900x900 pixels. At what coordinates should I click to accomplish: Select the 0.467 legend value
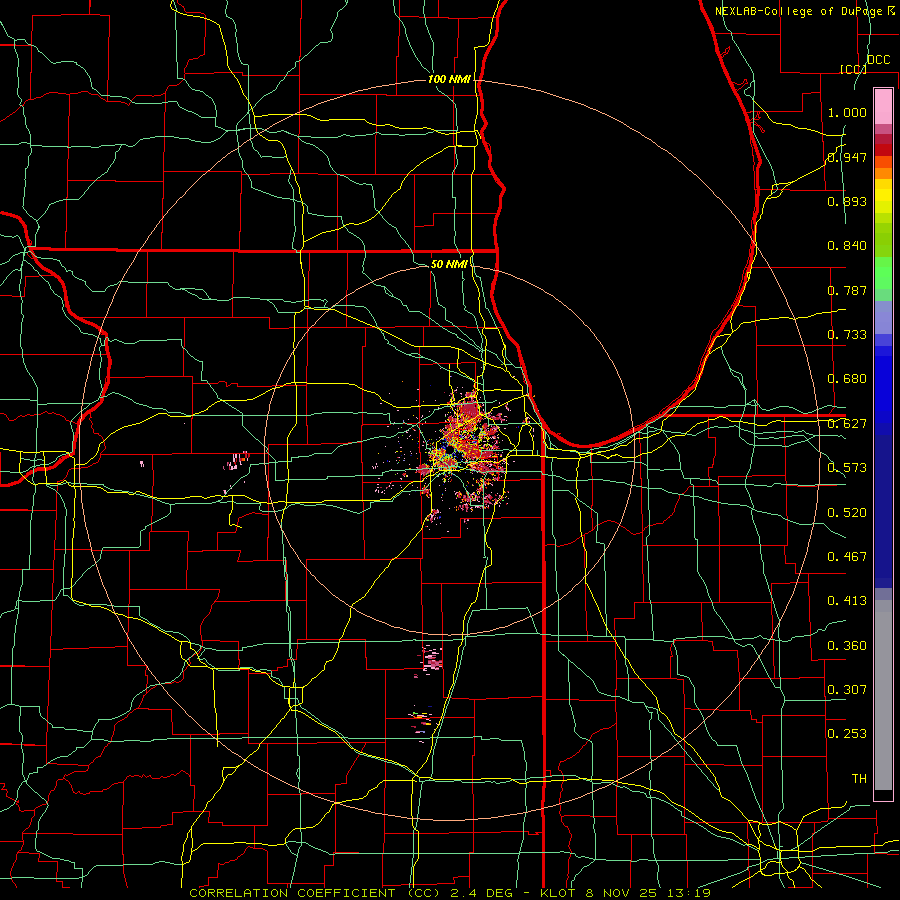tap(847, 556)
